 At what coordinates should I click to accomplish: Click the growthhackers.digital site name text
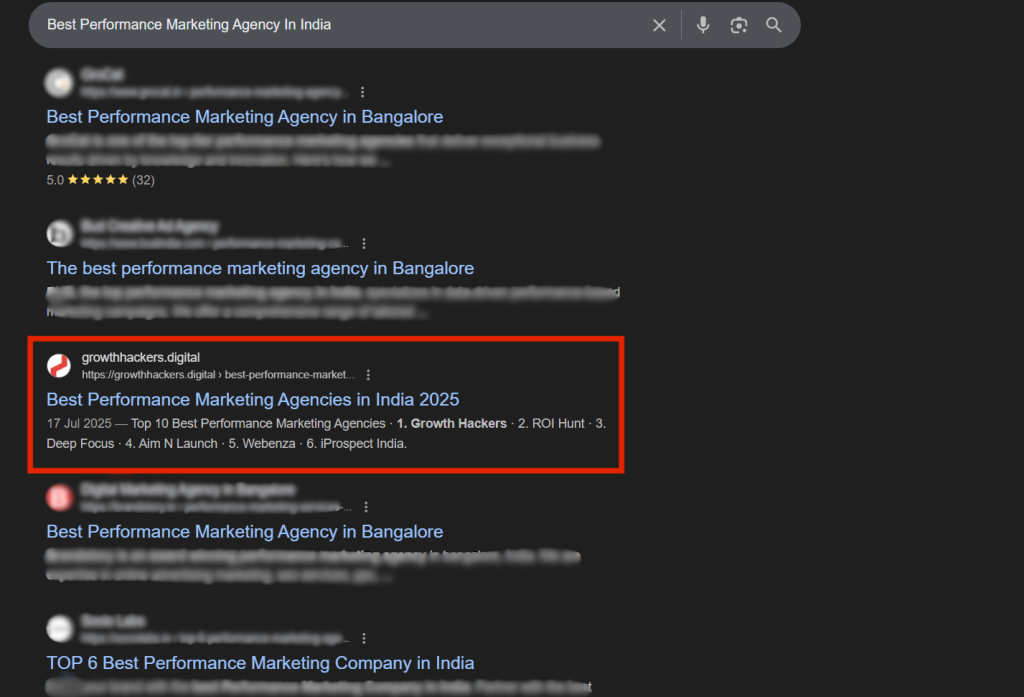141,358
